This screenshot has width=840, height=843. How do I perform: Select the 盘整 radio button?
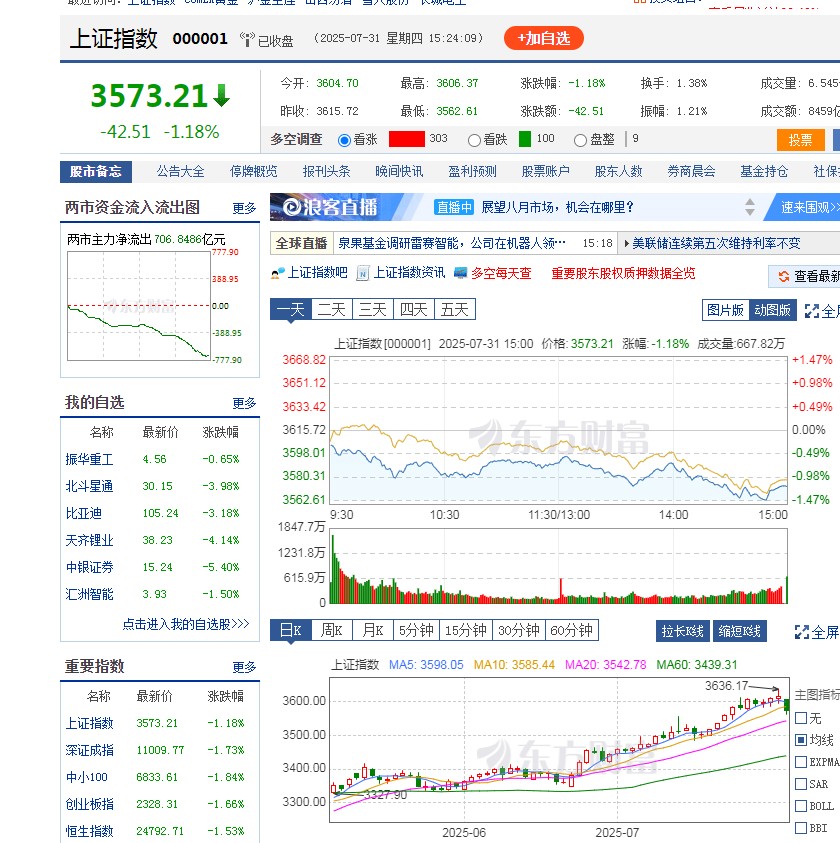pyautogui.click(x=579, y=140)
